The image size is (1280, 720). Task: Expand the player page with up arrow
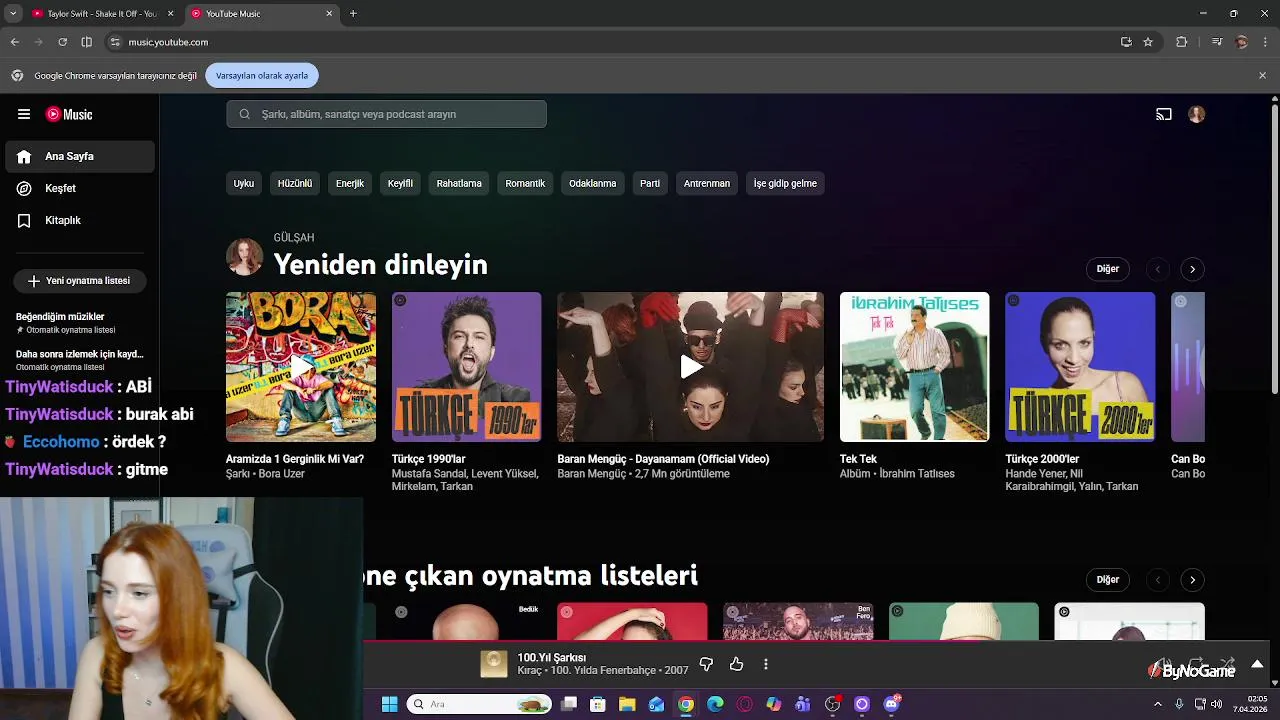1257,664
